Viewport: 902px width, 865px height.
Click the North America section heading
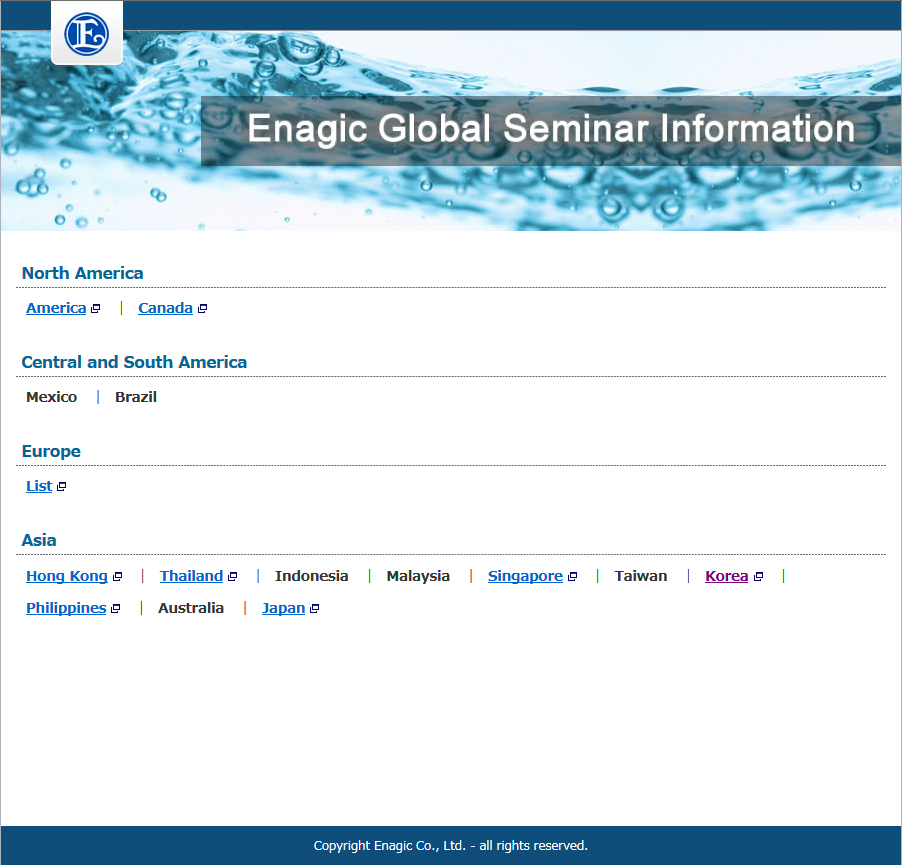pos(82,273)
